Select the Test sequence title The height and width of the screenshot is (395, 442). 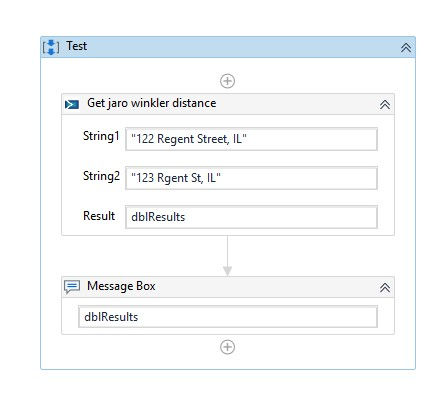tap(76, 46)
